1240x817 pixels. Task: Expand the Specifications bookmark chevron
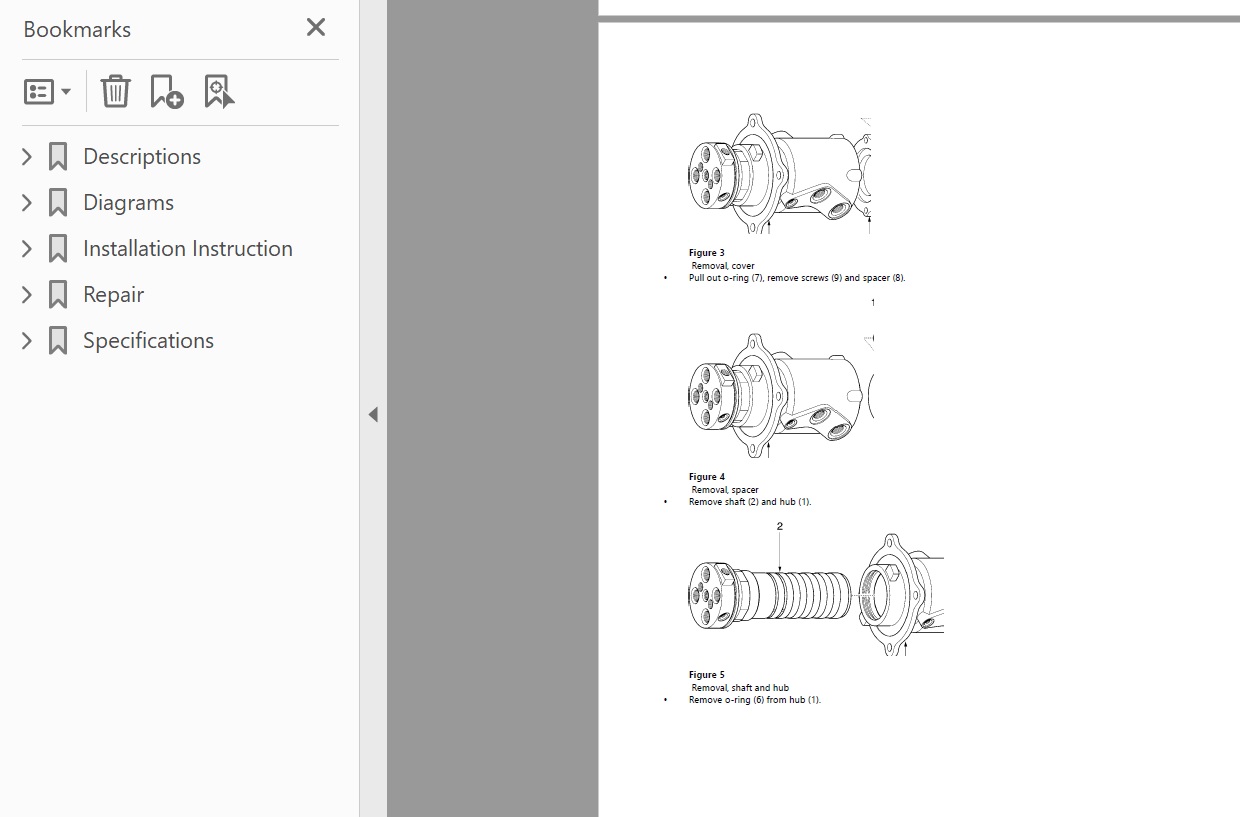pyautogui.click(x=27, y=341)
